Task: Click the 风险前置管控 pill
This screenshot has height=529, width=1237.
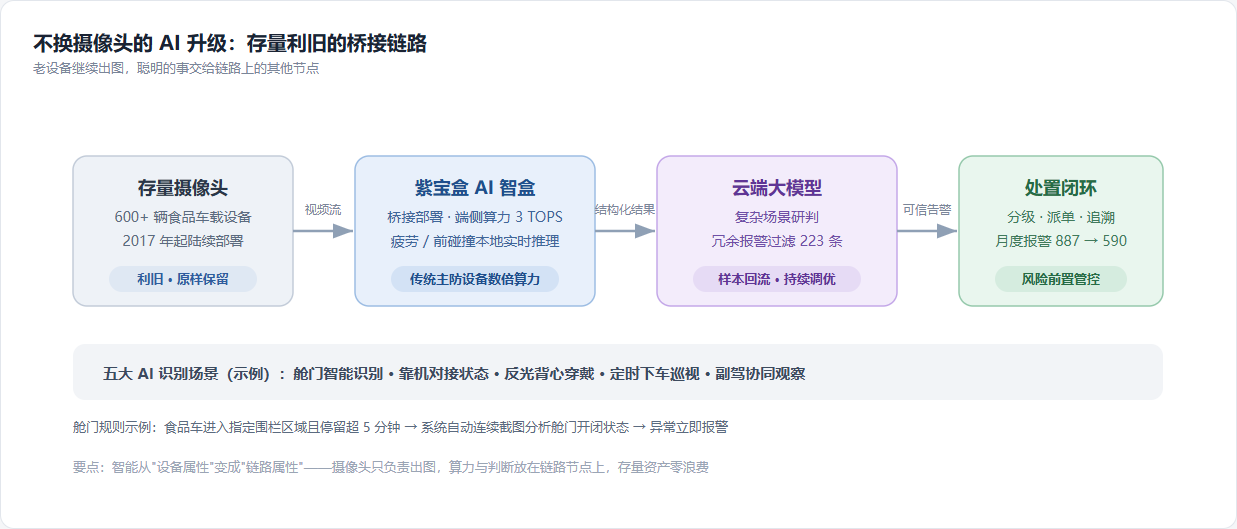Action: tap(1061, 279)
